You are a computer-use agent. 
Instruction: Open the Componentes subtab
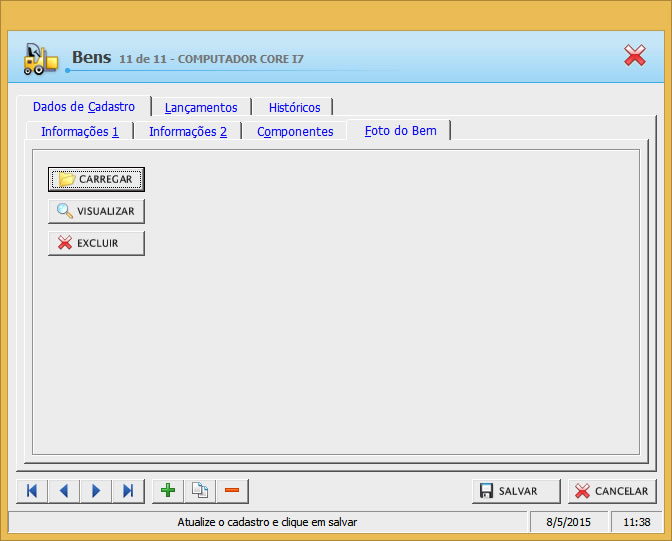(295, 132)
